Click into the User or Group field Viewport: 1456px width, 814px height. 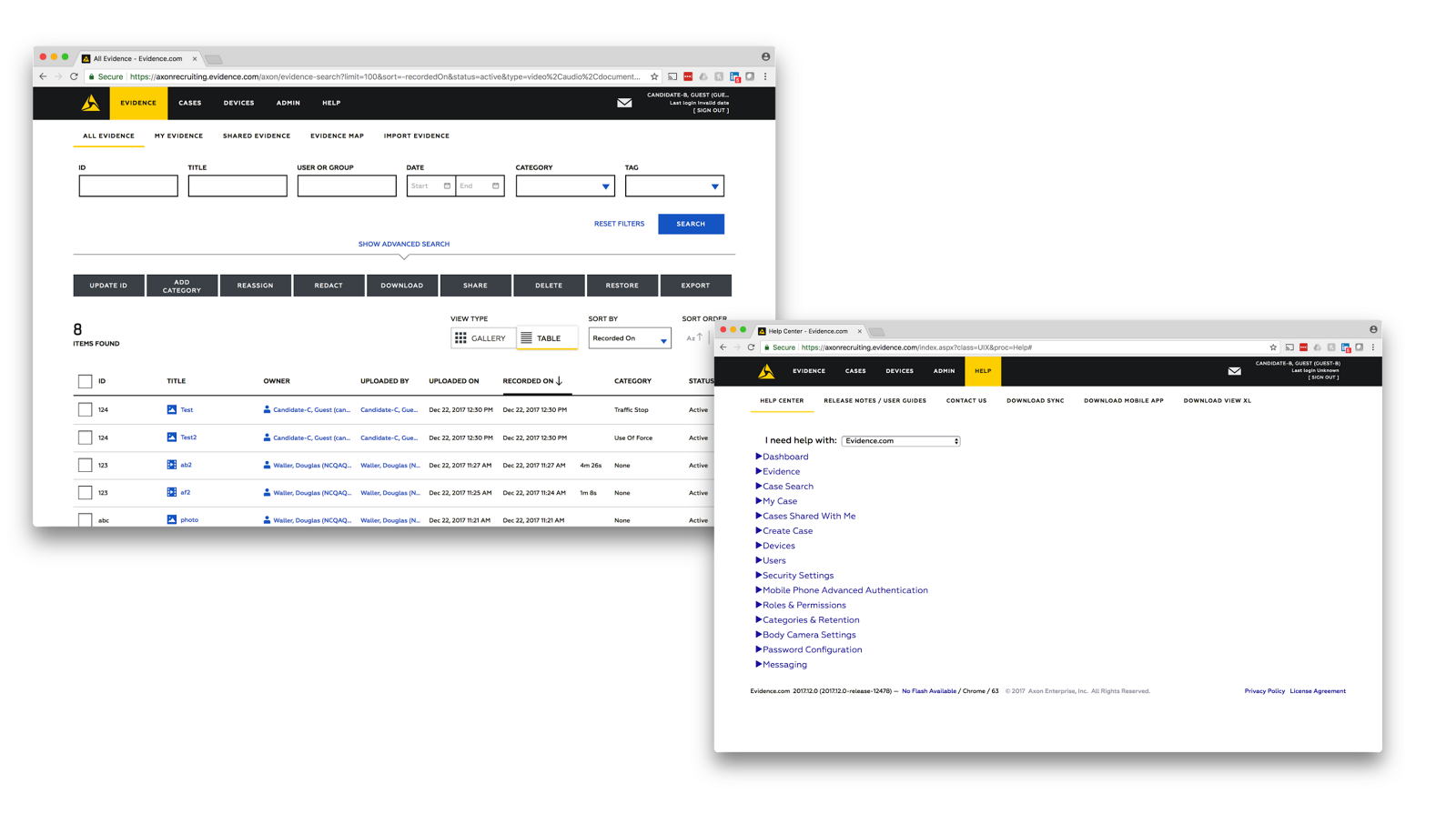347,186
